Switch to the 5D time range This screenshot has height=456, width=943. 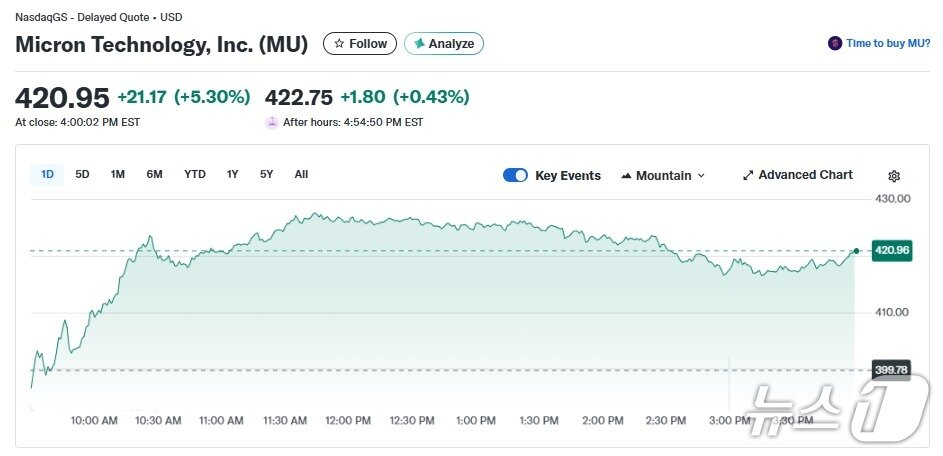pos(82,175)
